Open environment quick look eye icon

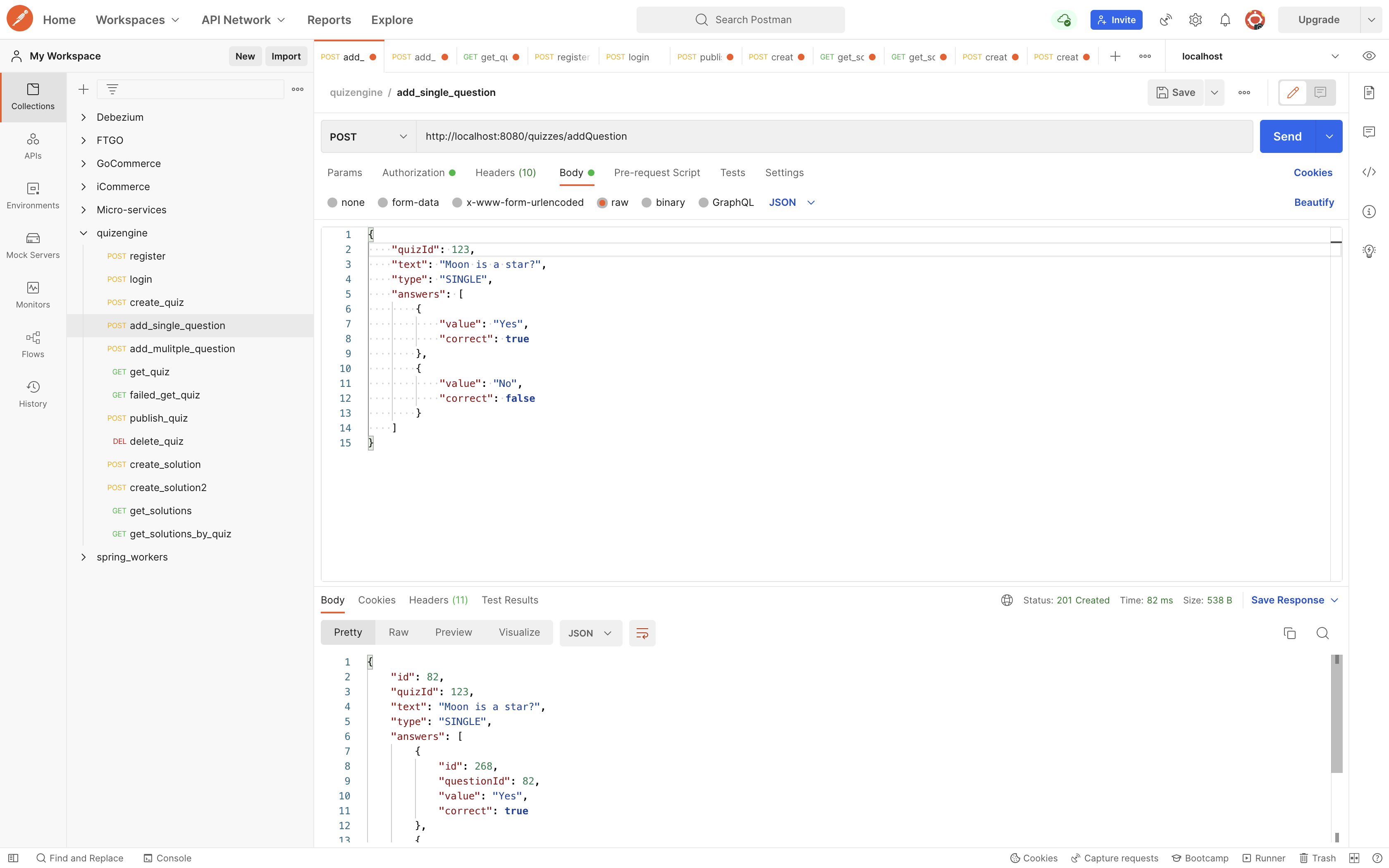[x=1369, y=56]
